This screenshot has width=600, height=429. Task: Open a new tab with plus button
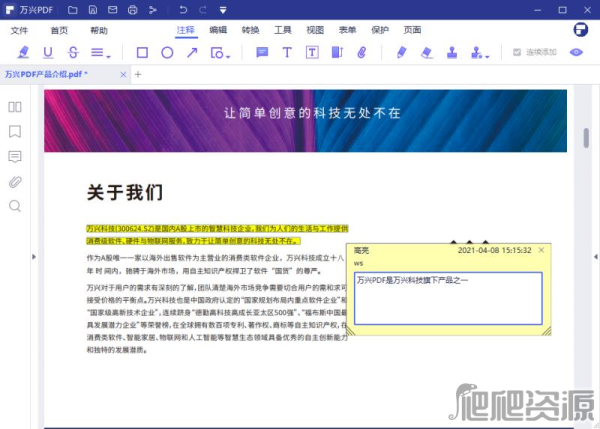[138, 75]
